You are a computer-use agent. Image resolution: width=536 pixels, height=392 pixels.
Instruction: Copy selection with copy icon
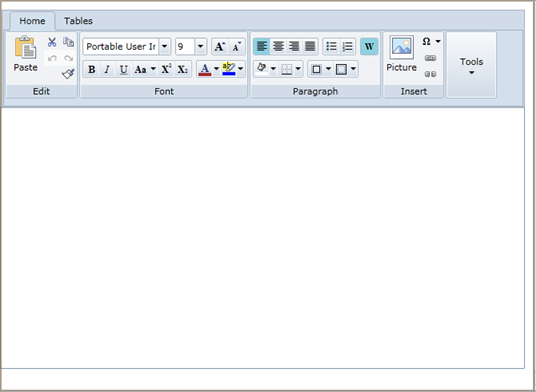68,42
